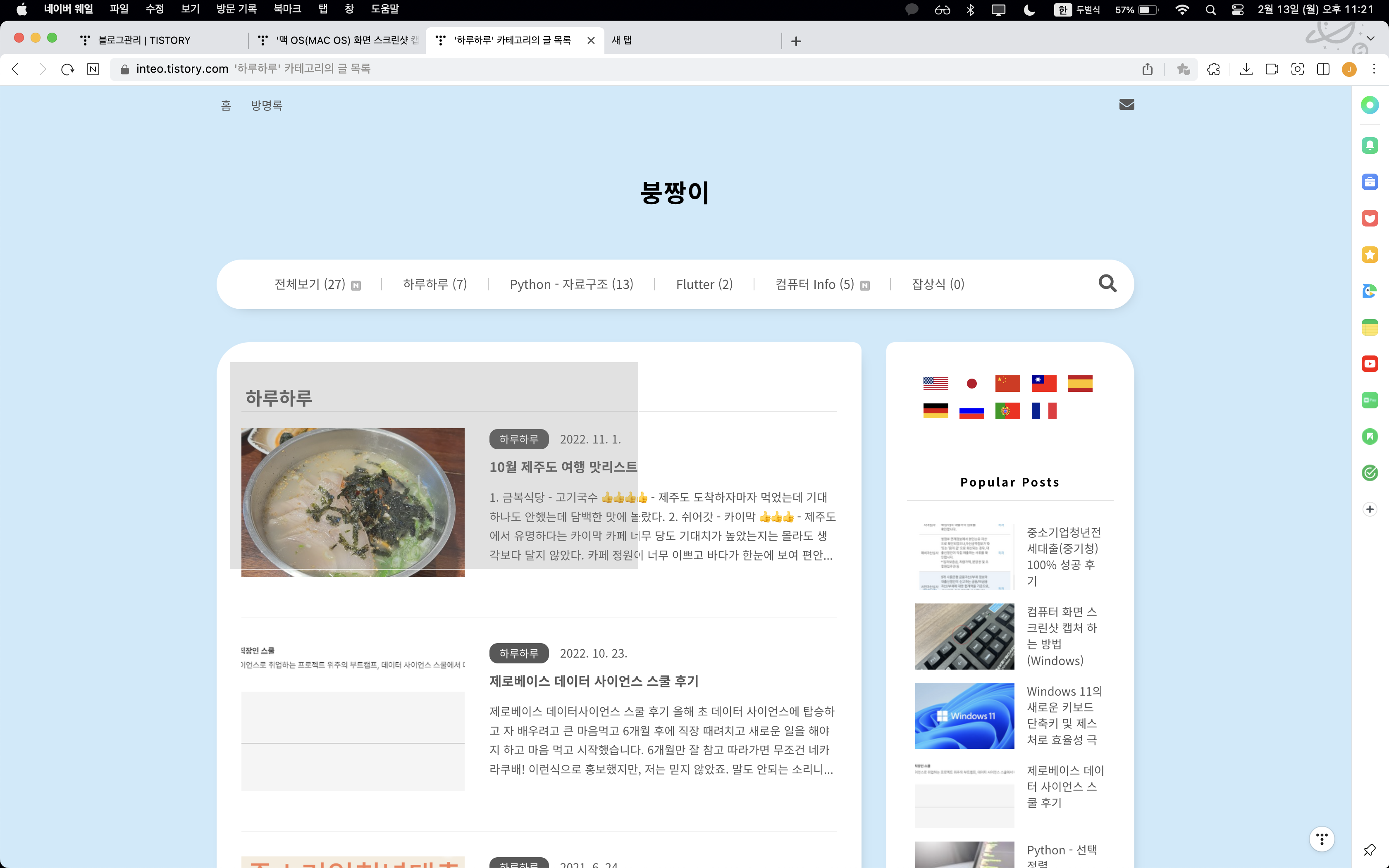Open the downloads icon in the toolbar
Screen dimensions: 1389x868
[x=1246, y=69]
